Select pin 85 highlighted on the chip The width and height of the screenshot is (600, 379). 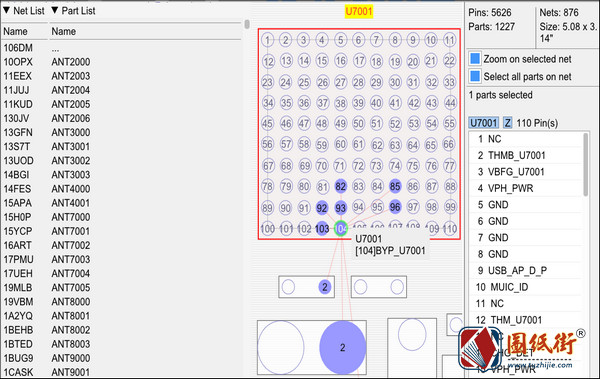(x=395, y=186)
